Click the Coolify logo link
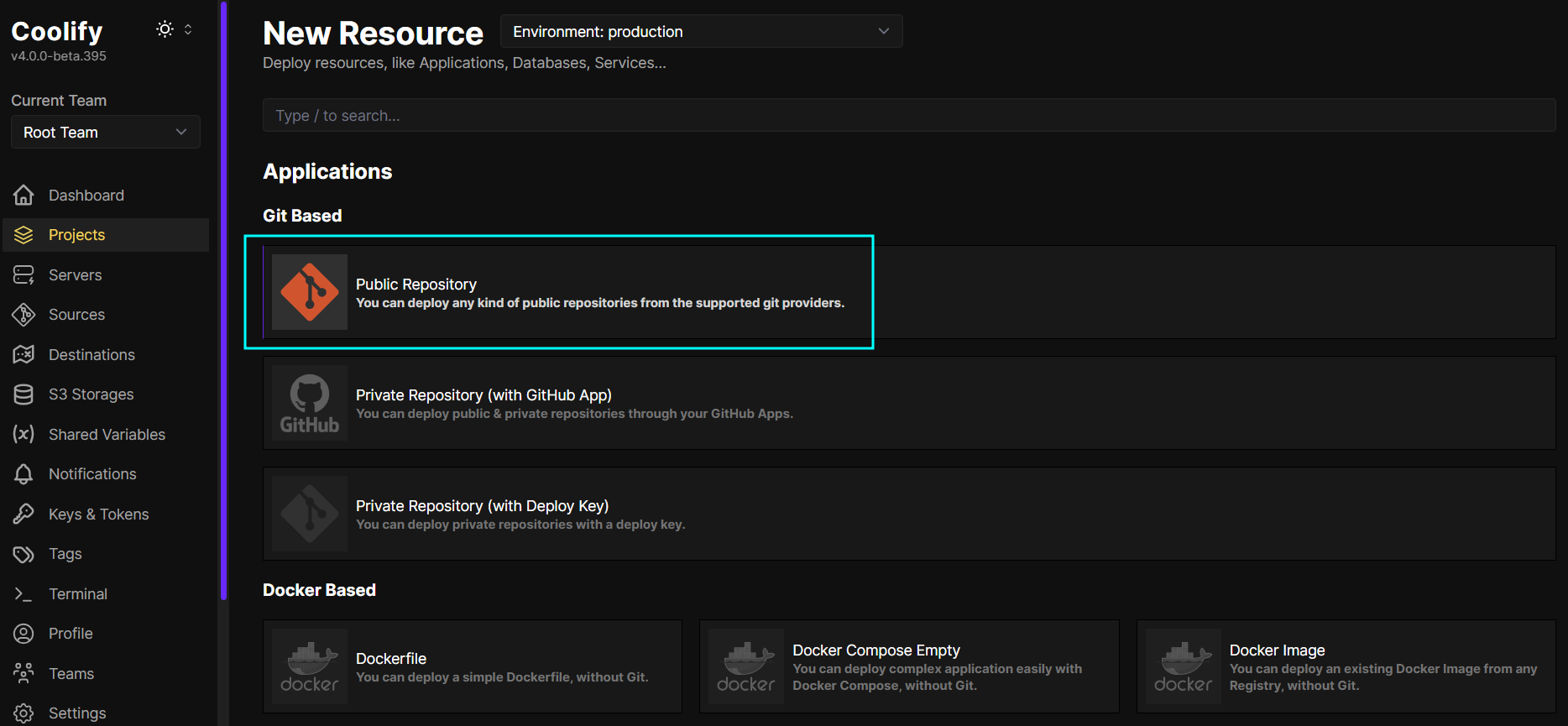Viewport: 1568px width, 726px height. [x=57, y=31]
